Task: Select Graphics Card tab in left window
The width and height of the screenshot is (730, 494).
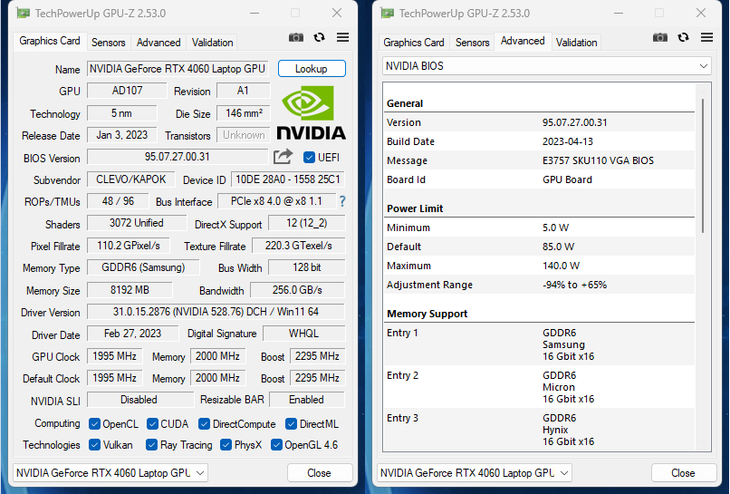Action: (x=49, y=41)
